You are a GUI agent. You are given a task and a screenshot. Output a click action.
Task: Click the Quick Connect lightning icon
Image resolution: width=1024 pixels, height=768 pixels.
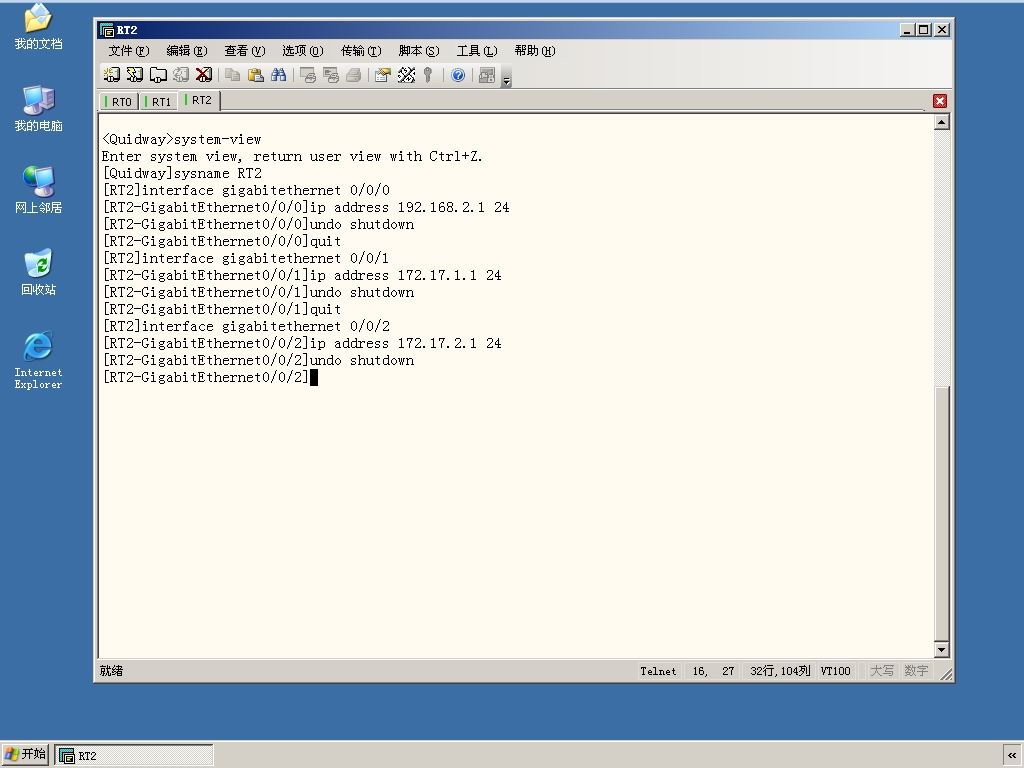135,75
